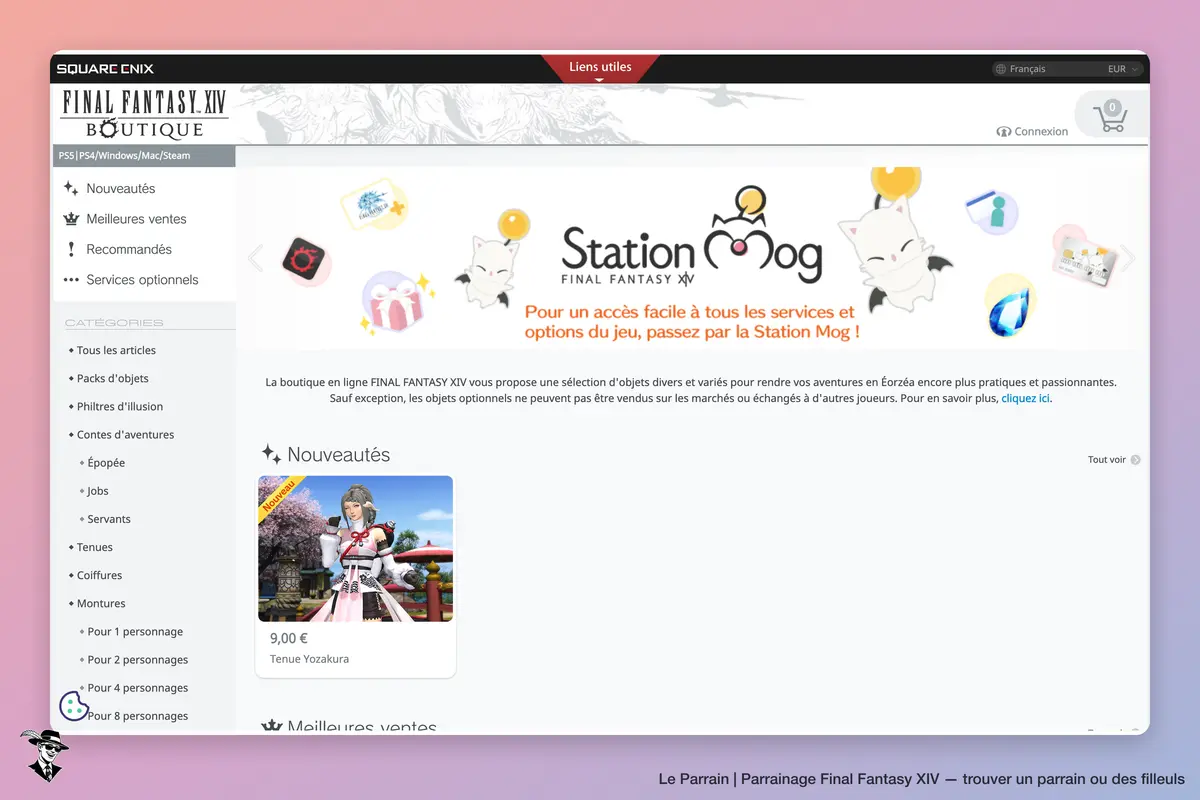Select Tenues category

95,547
